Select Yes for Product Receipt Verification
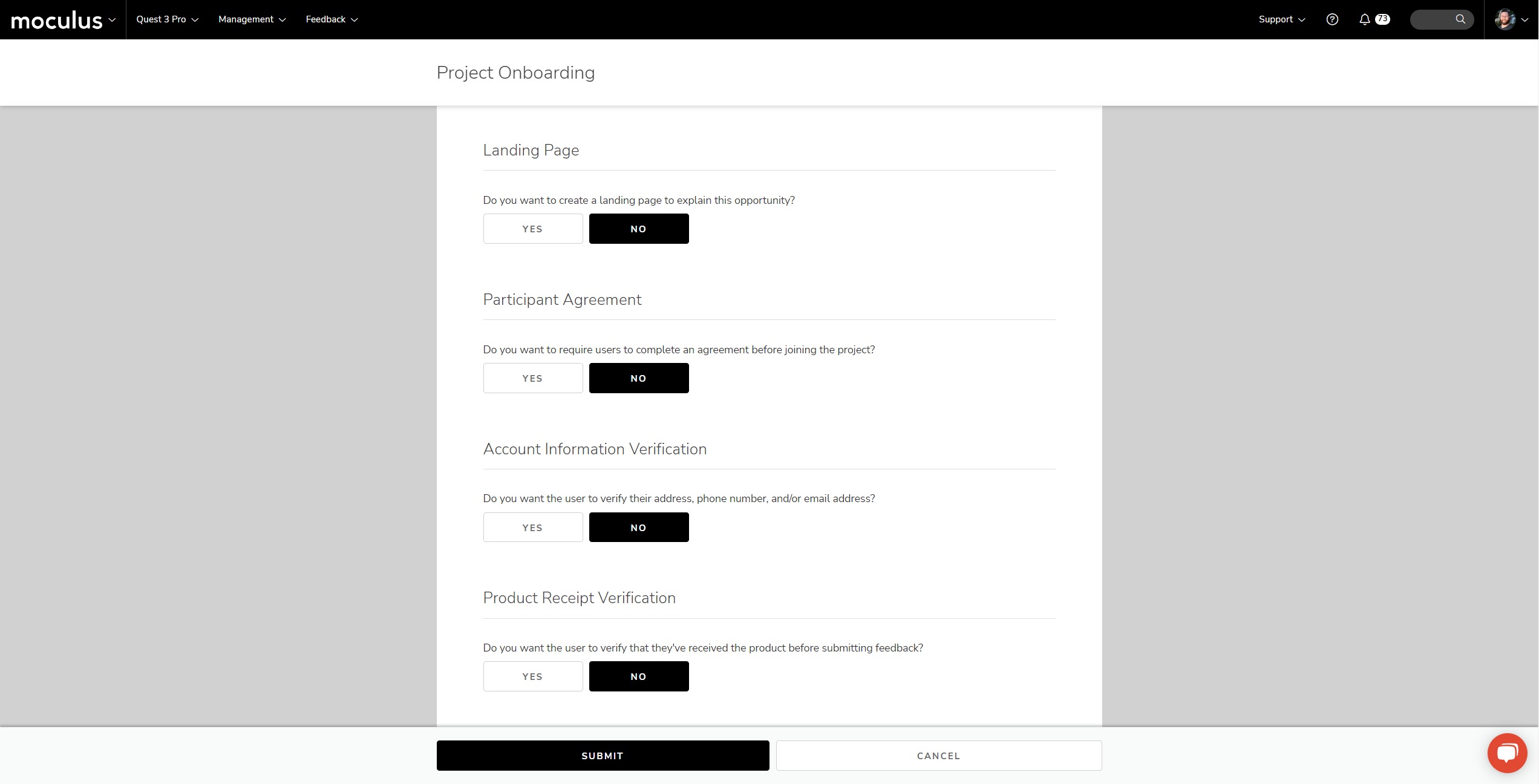 point(532,676)
